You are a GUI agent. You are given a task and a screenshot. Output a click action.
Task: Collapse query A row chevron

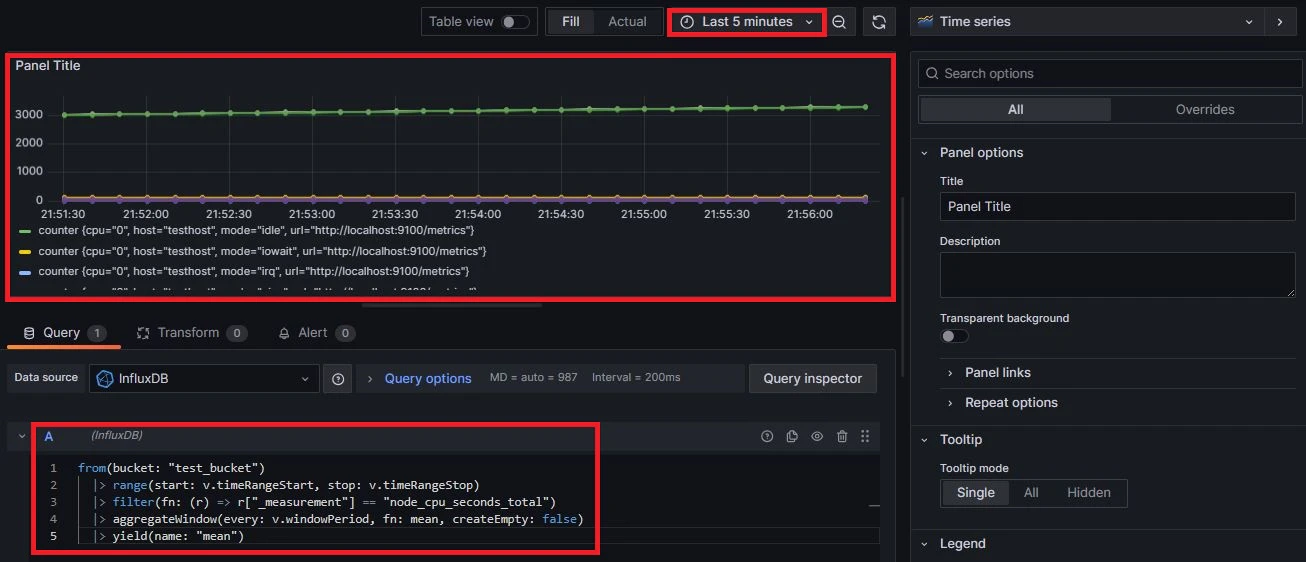point(22,437)
